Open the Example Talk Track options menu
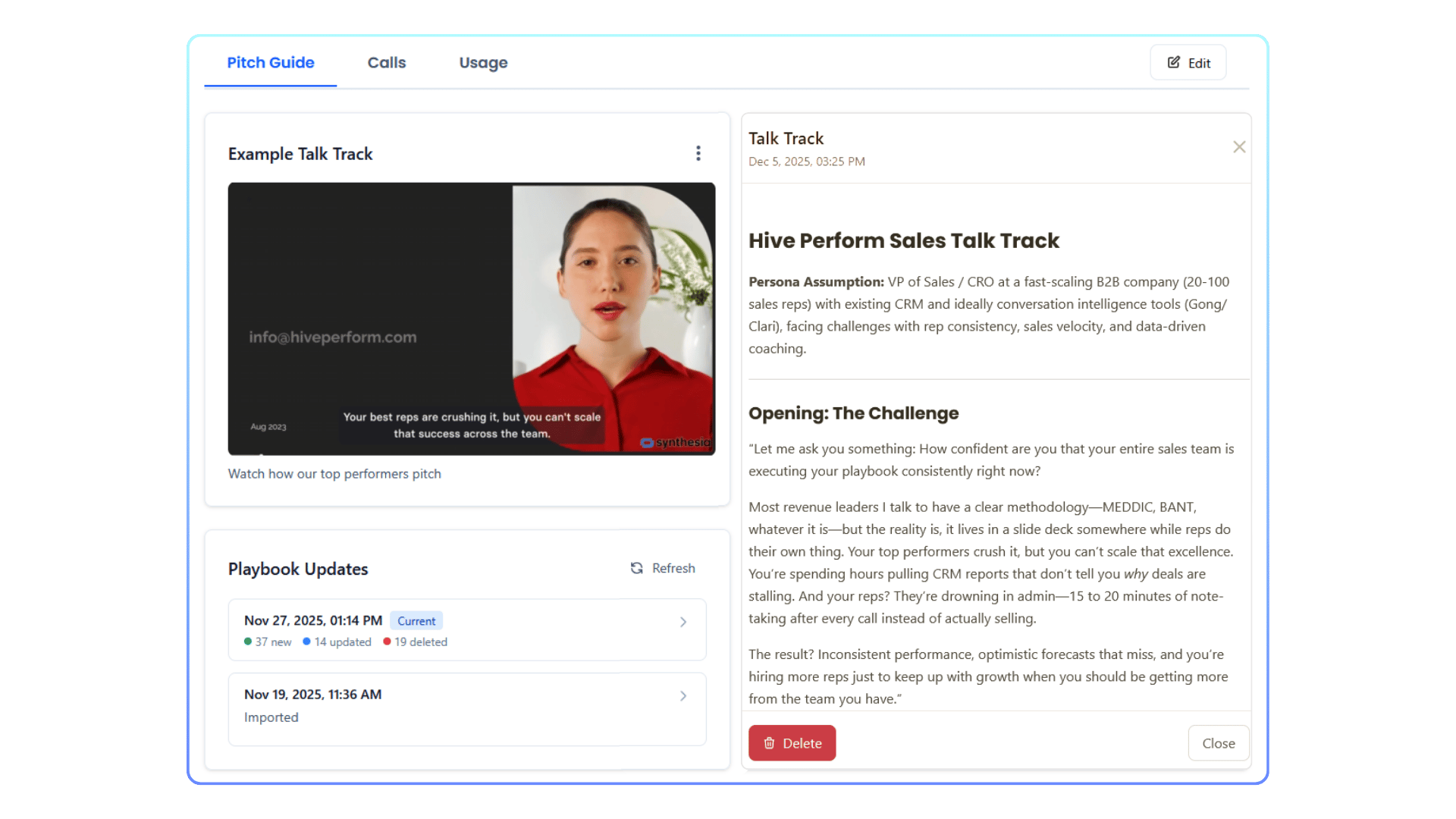Image resolution: width=1456 pixels, height=819 pixels. pos(698,153)
